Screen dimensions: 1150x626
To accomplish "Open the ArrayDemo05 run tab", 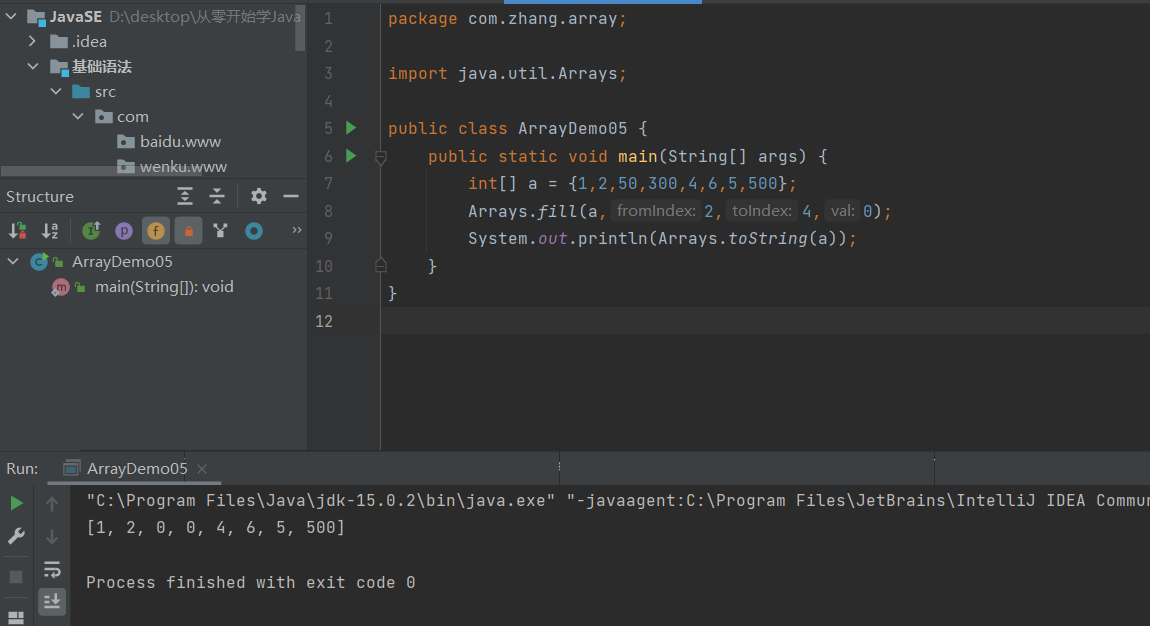I will pos(136,468).
